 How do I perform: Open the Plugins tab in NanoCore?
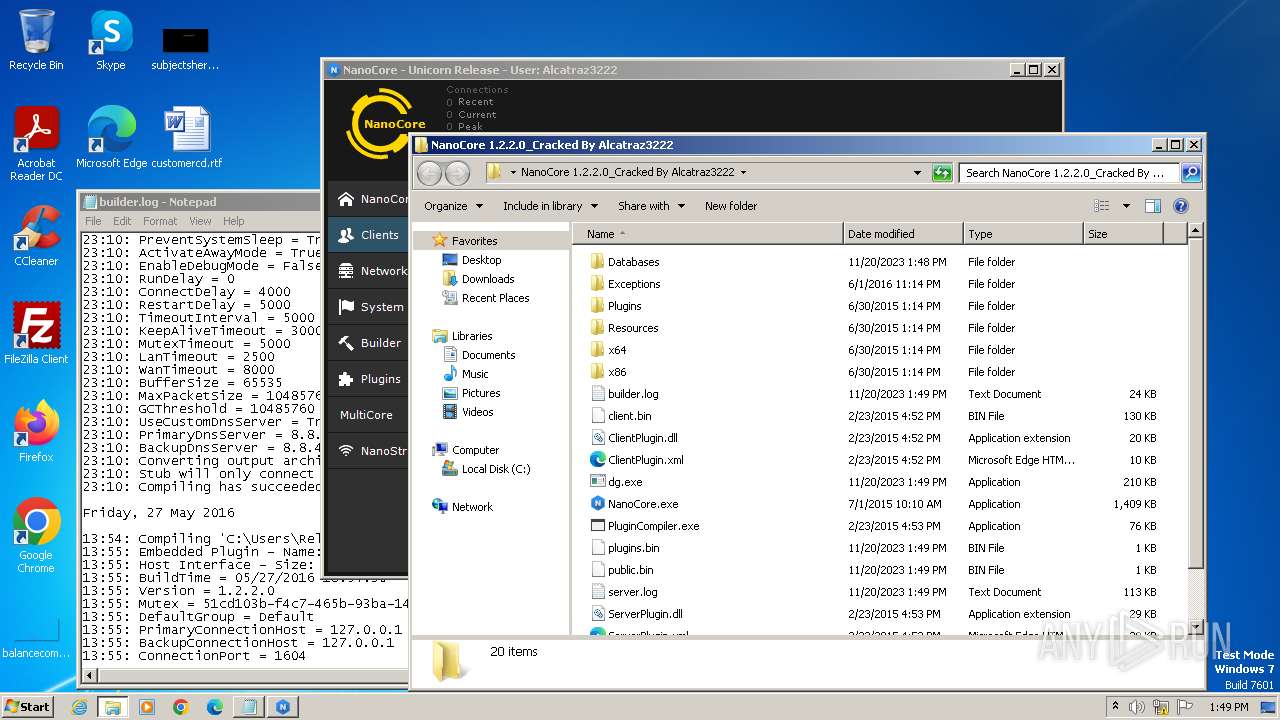pos(367,379)
